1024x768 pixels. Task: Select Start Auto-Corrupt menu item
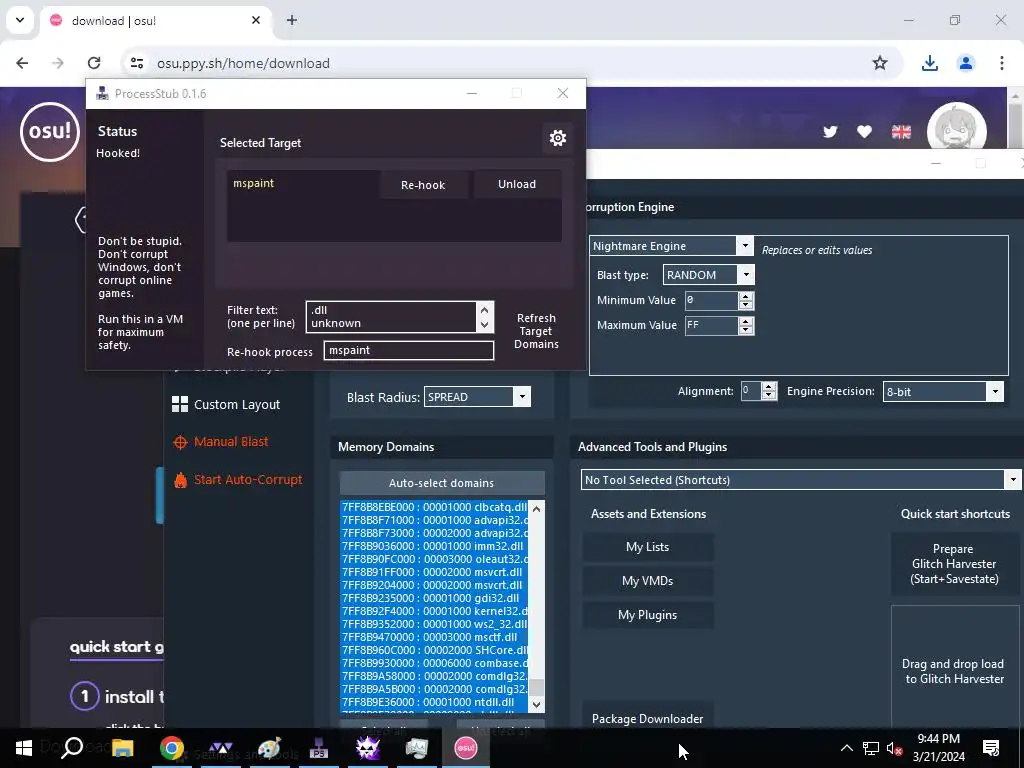coord(248,480)
